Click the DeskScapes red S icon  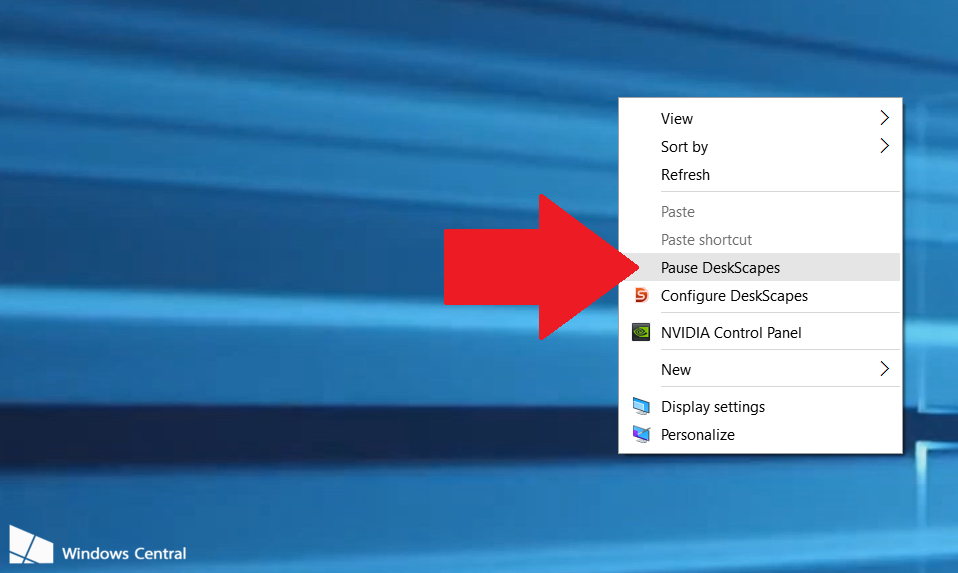tap(641, 295)
